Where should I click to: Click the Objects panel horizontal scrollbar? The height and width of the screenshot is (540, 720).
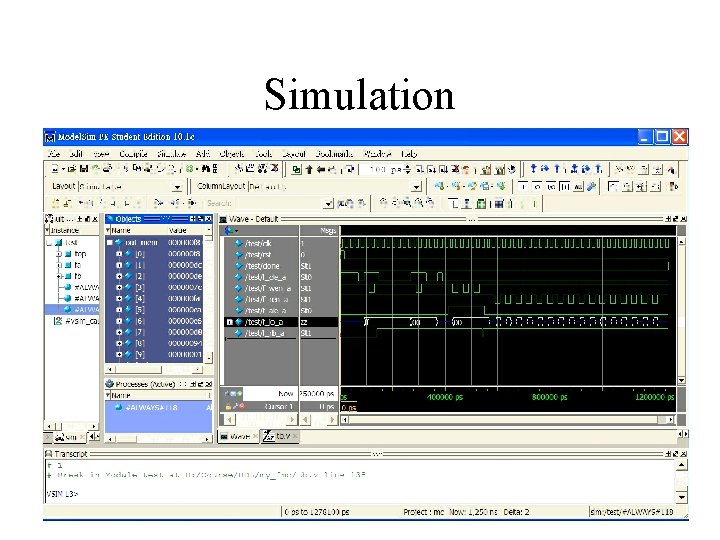[x=156, y=369]
